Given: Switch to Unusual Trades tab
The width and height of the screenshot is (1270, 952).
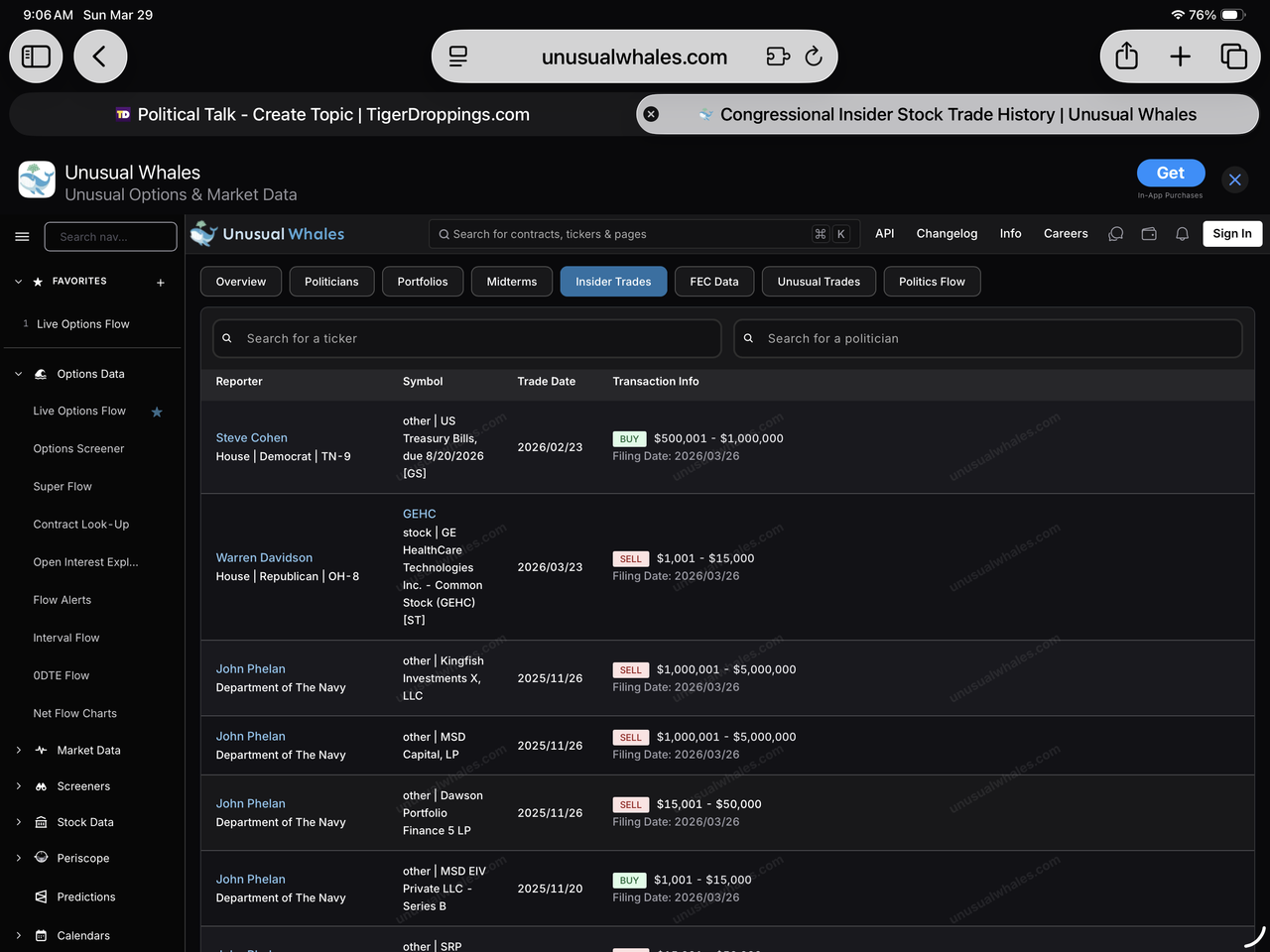Looking at the screenshot, I should click(x=819, y=282).
